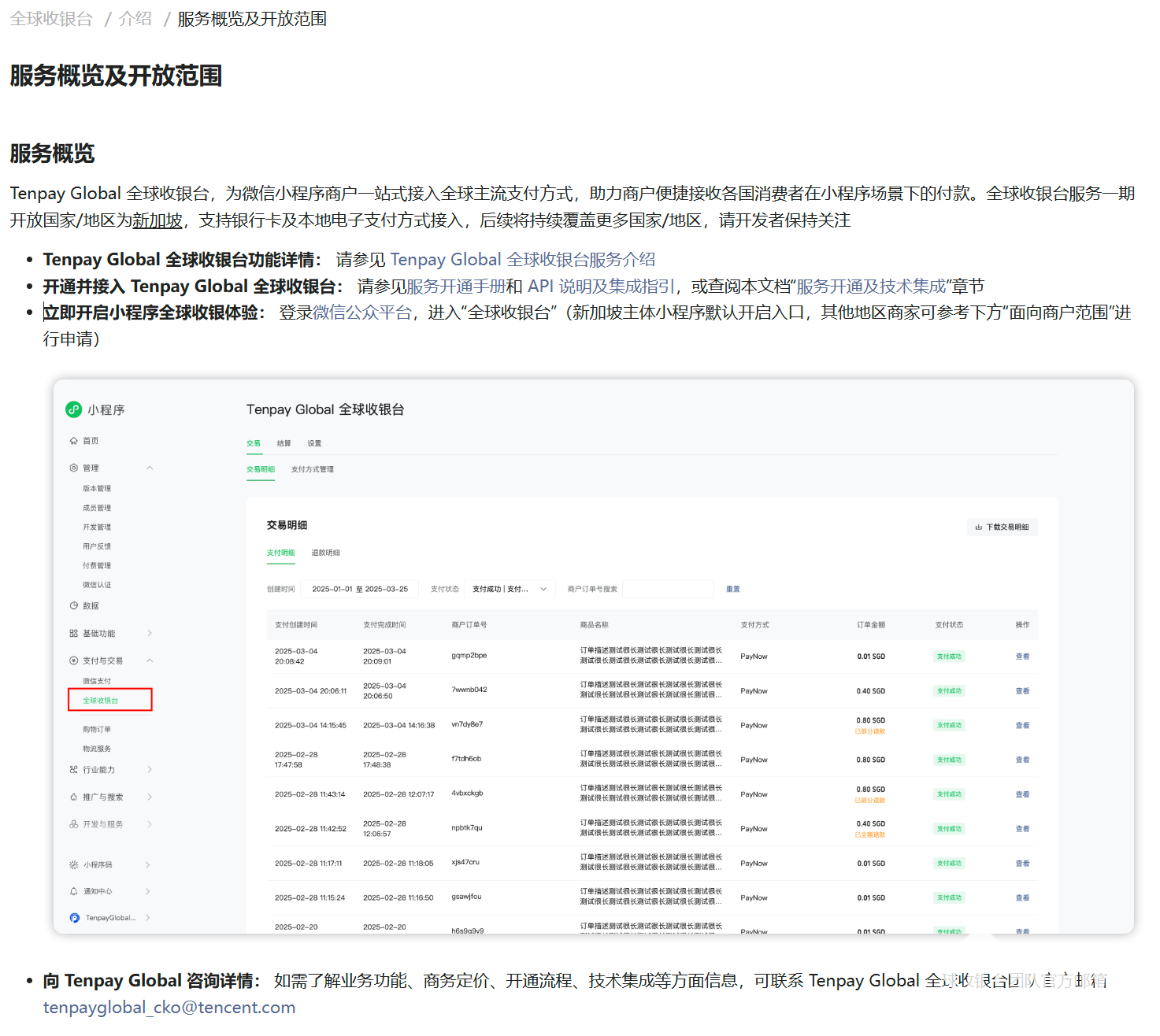Open the 支付方式管理 sub-tab
The image size is (1160, 1036).
(x=313, y=469)
